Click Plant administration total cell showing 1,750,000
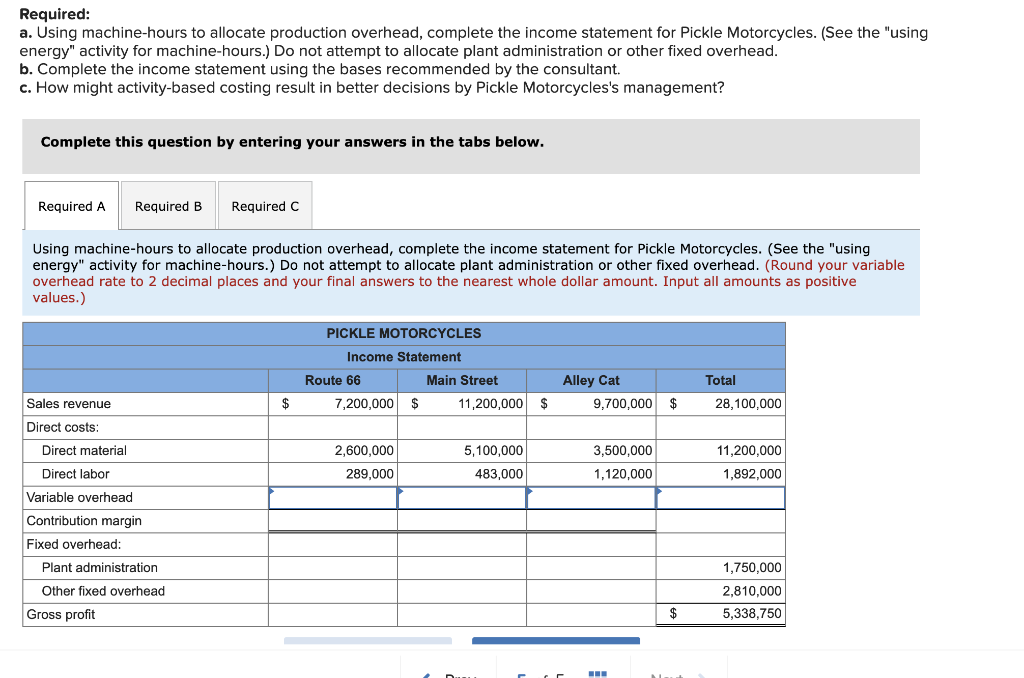This screenshot has width=1024, height=678. (x=720, y=567)
